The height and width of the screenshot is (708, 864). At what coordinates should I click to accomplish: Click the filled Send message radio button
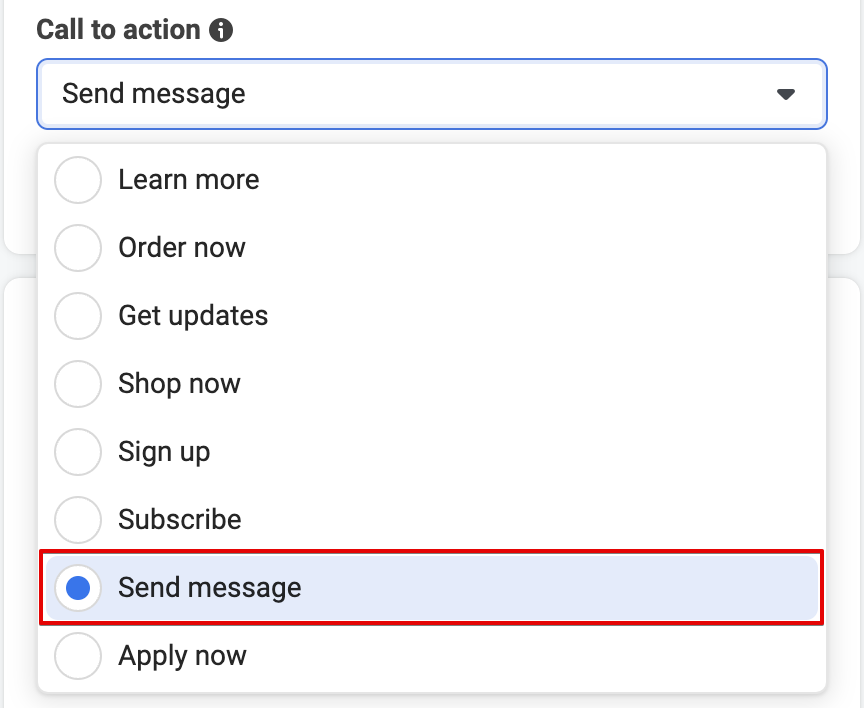coord(78,588)
